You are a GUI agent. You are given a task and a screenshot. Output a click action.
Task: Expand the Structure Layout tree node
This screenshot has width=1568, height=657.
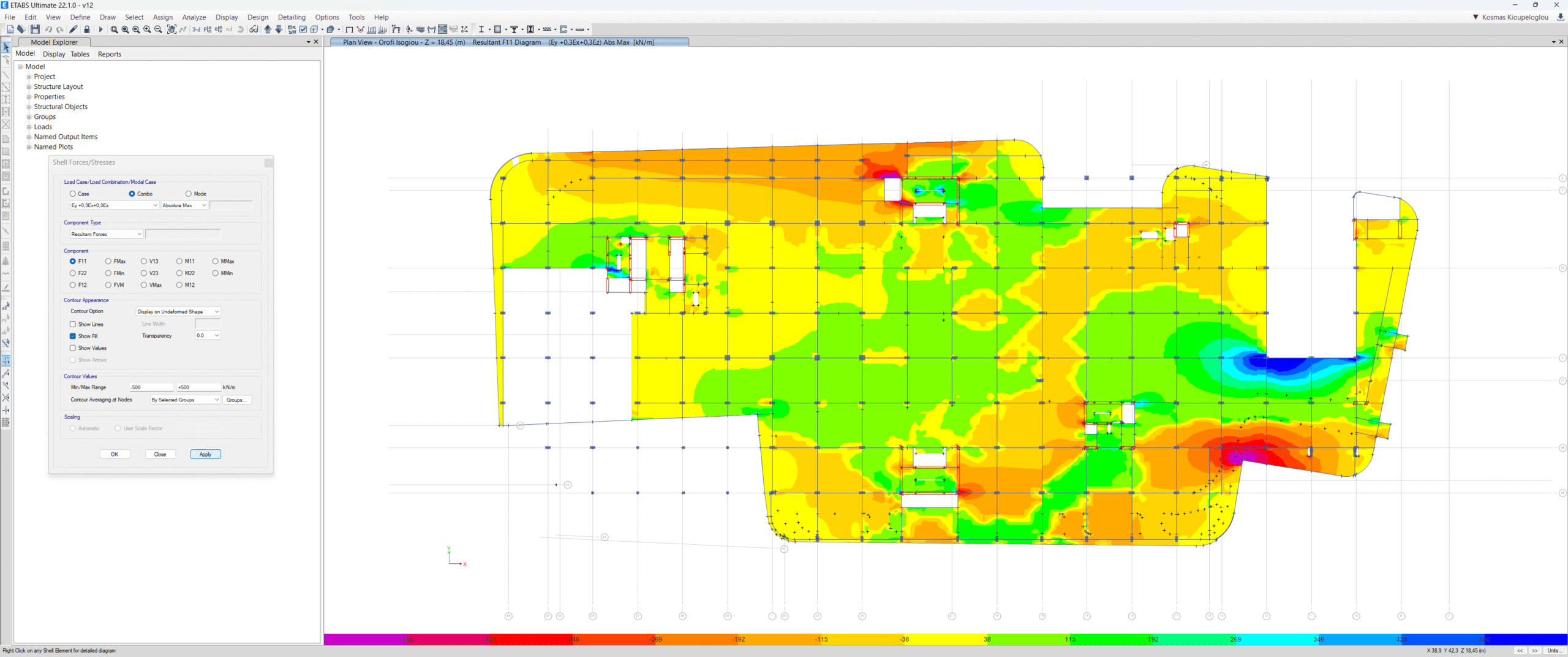point(29,87)
